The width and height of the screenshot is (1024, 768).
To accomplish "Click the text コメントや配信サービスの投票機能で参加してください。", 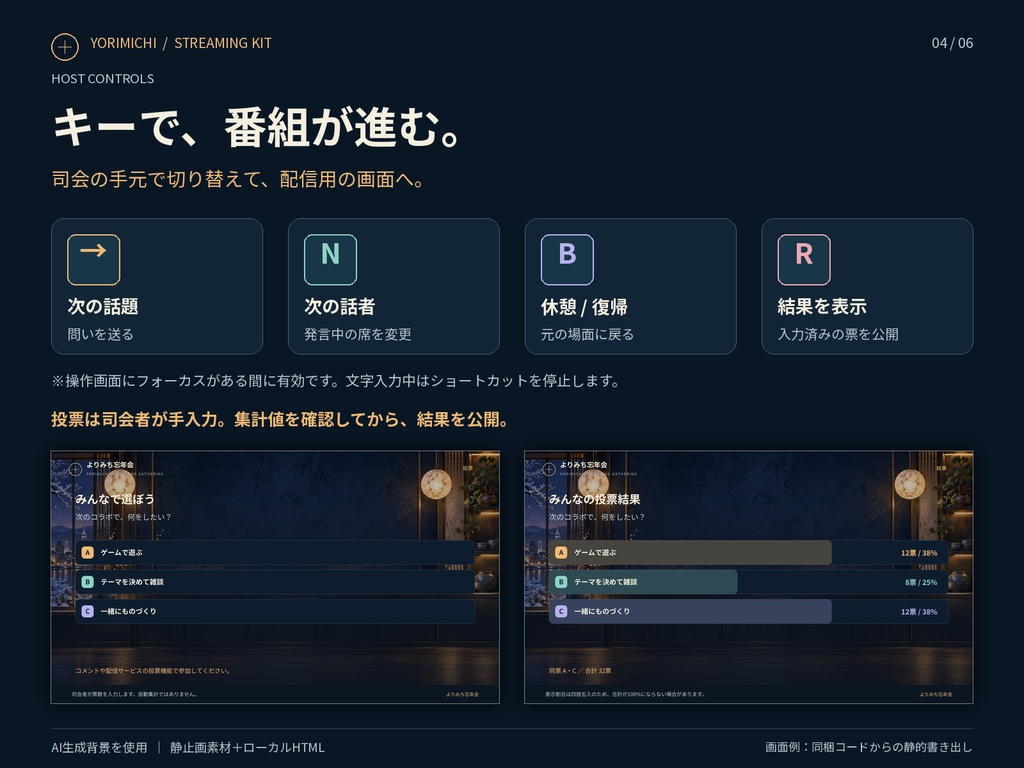I will coord(153,671).
